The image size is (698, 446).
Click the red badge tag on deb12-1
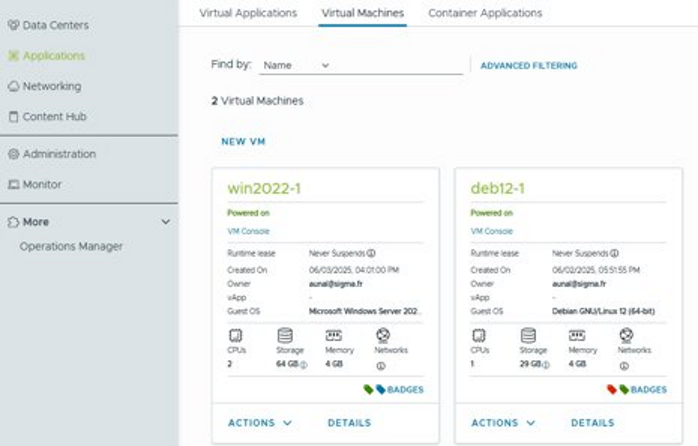click(x=610, y=389)
